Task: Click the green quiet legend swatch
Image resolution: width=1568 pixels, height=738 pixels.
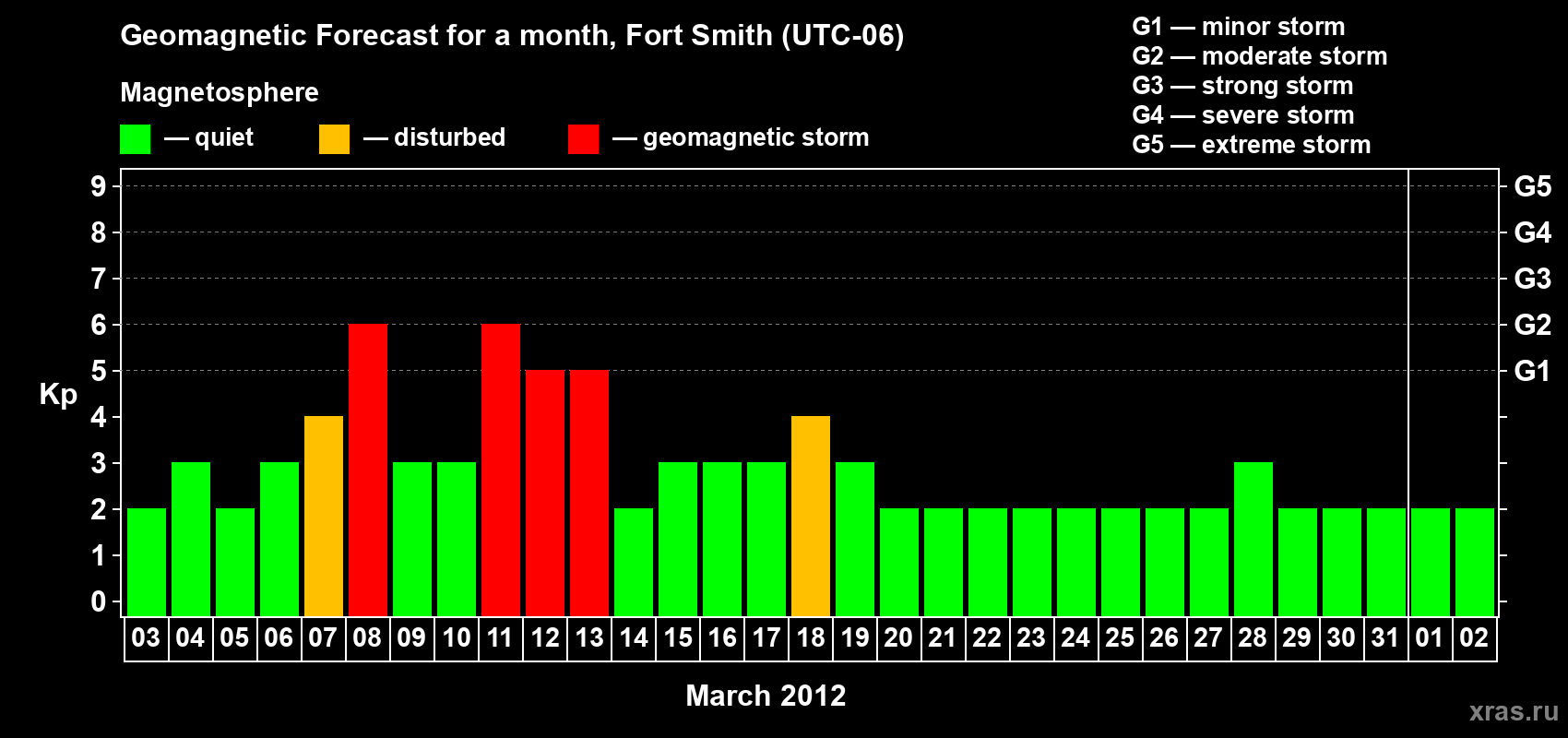Action: point(135,139)
